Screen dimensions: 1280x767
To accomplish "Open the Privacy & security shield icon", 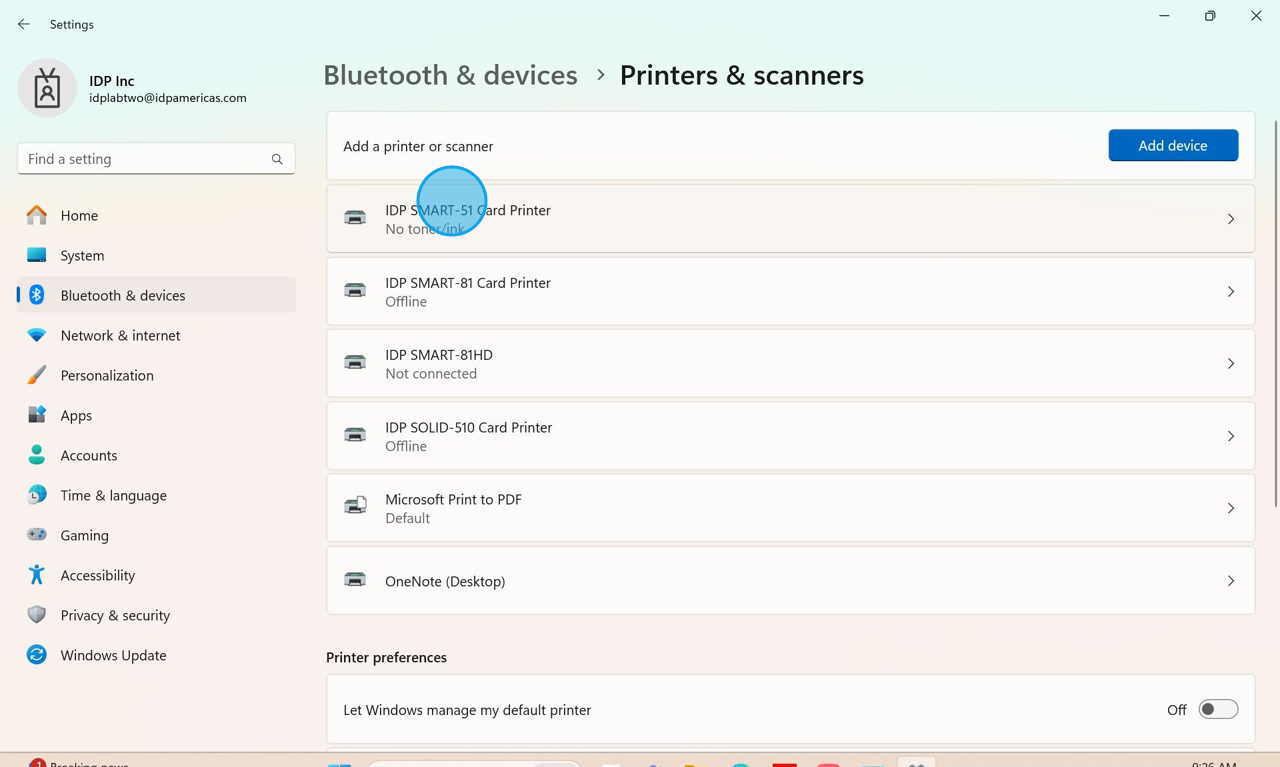I will 37,615.
